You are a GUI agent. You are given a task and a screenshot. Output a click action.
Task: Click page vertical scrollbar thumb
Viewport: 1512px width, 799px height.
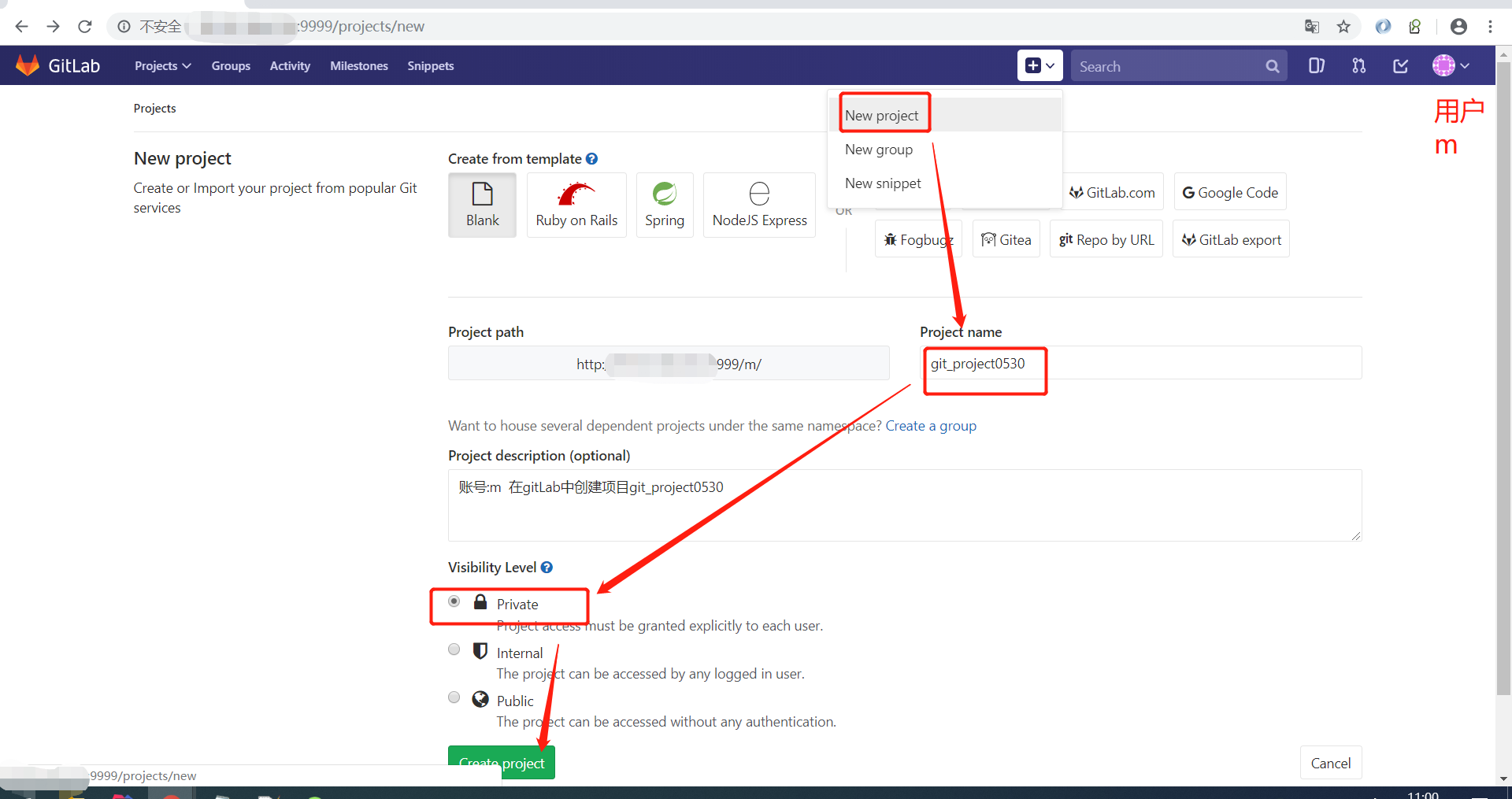[x=1503, y=378]
